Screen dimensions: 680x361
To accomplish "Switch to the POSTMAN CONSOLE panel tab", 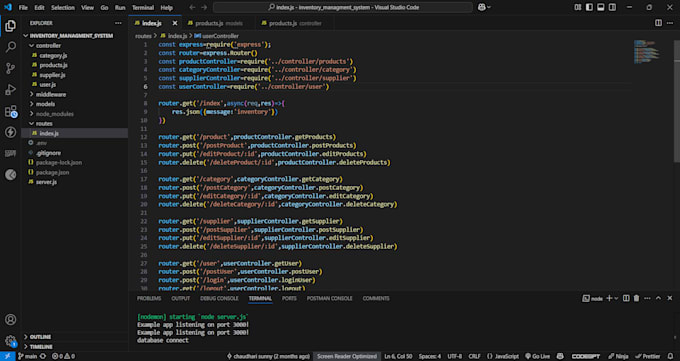I will coord(330,299).
